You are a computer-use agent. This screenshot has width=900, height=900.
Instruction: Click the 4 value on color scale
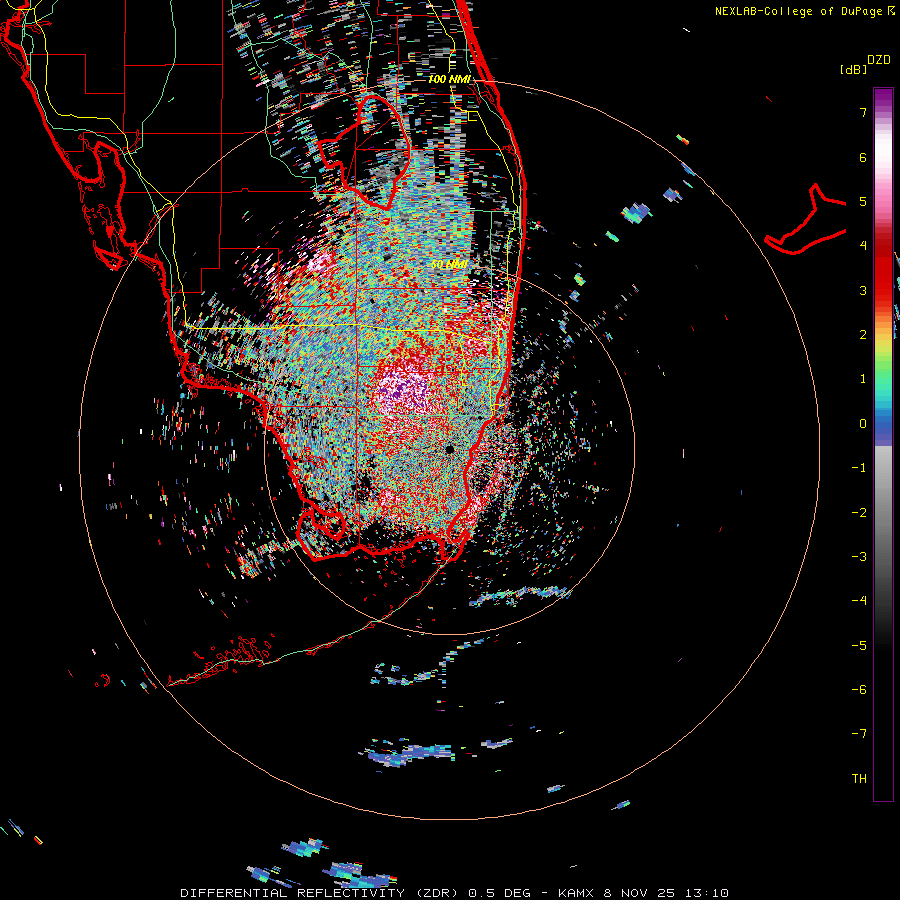(x=862, y=246)
